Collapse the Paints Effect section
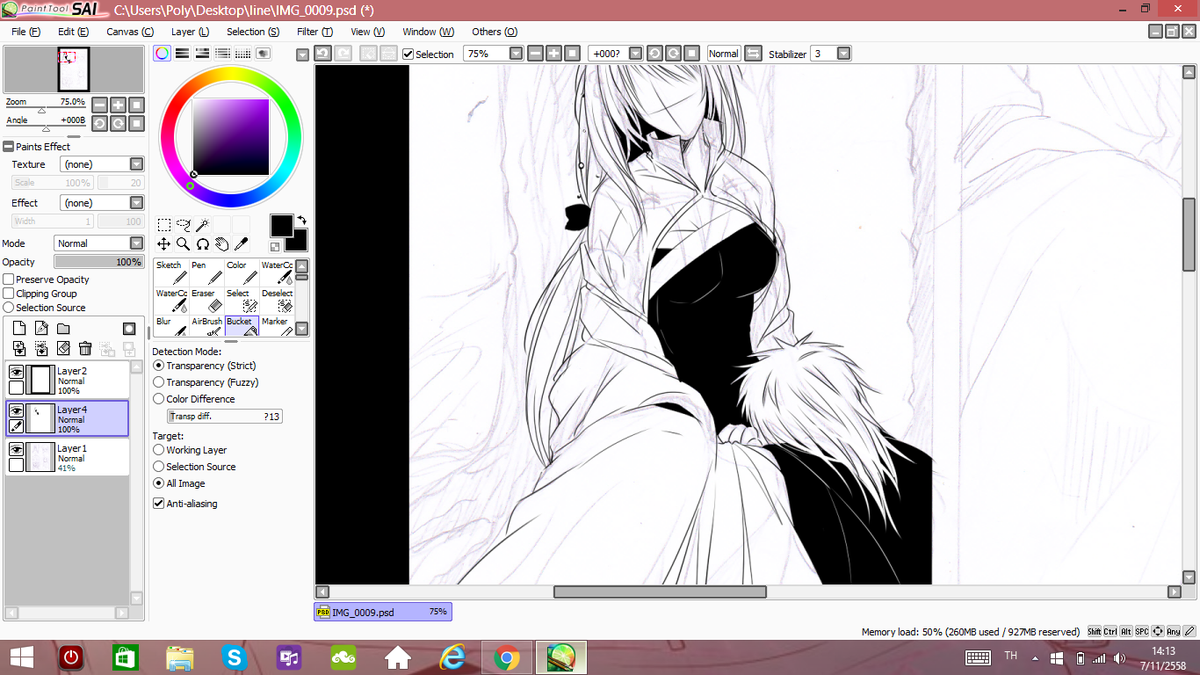The height and width of the screenshot is (675, 1200). [x=8, y=146]
